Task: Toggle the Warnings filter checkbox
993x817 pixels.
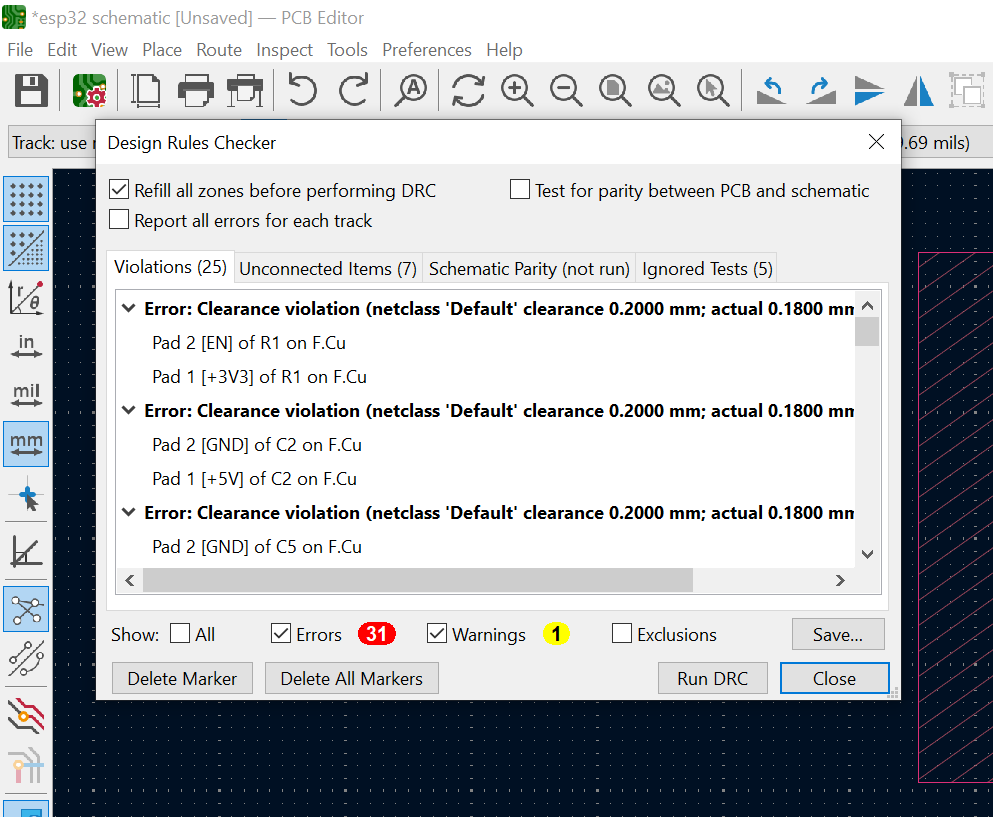Action: pos(437,633)
